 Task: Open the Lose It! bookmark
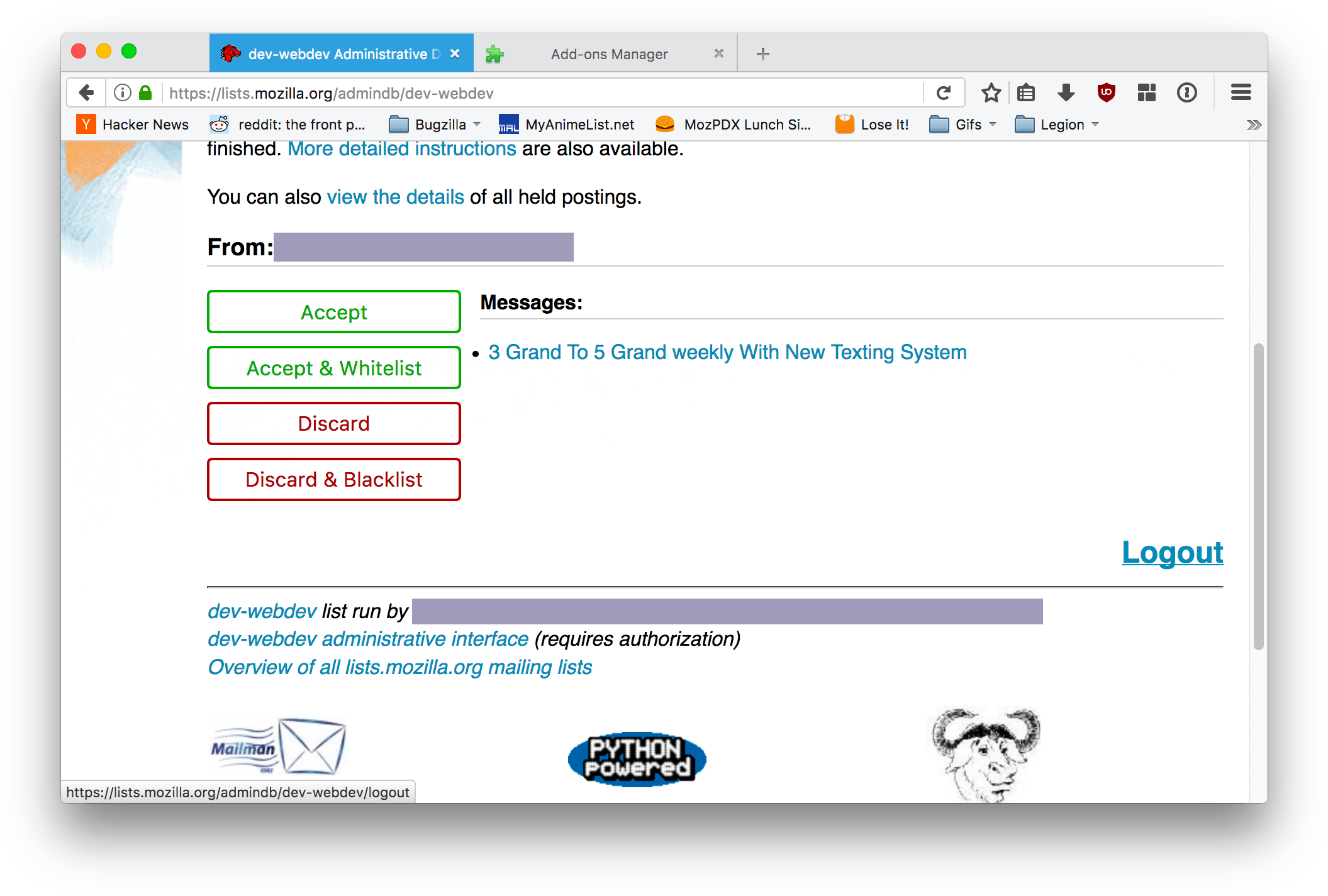coord(872,124)
